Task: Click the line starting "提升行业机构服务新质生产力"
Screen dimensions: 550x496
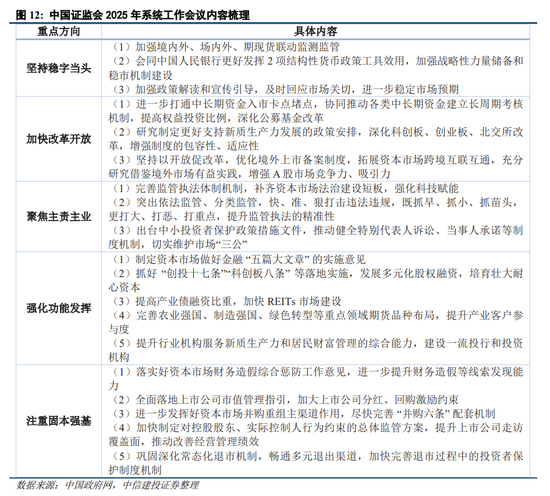Action: coord(316,343)
